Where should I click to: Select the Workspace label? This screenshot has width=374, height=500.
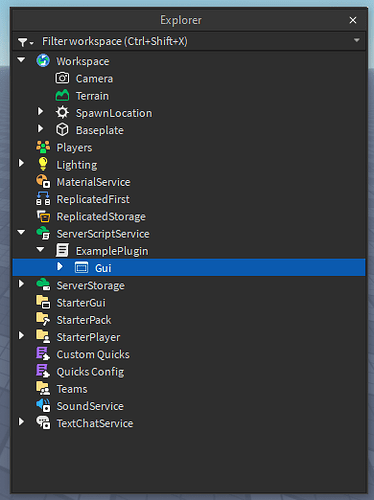click(83, 61)
